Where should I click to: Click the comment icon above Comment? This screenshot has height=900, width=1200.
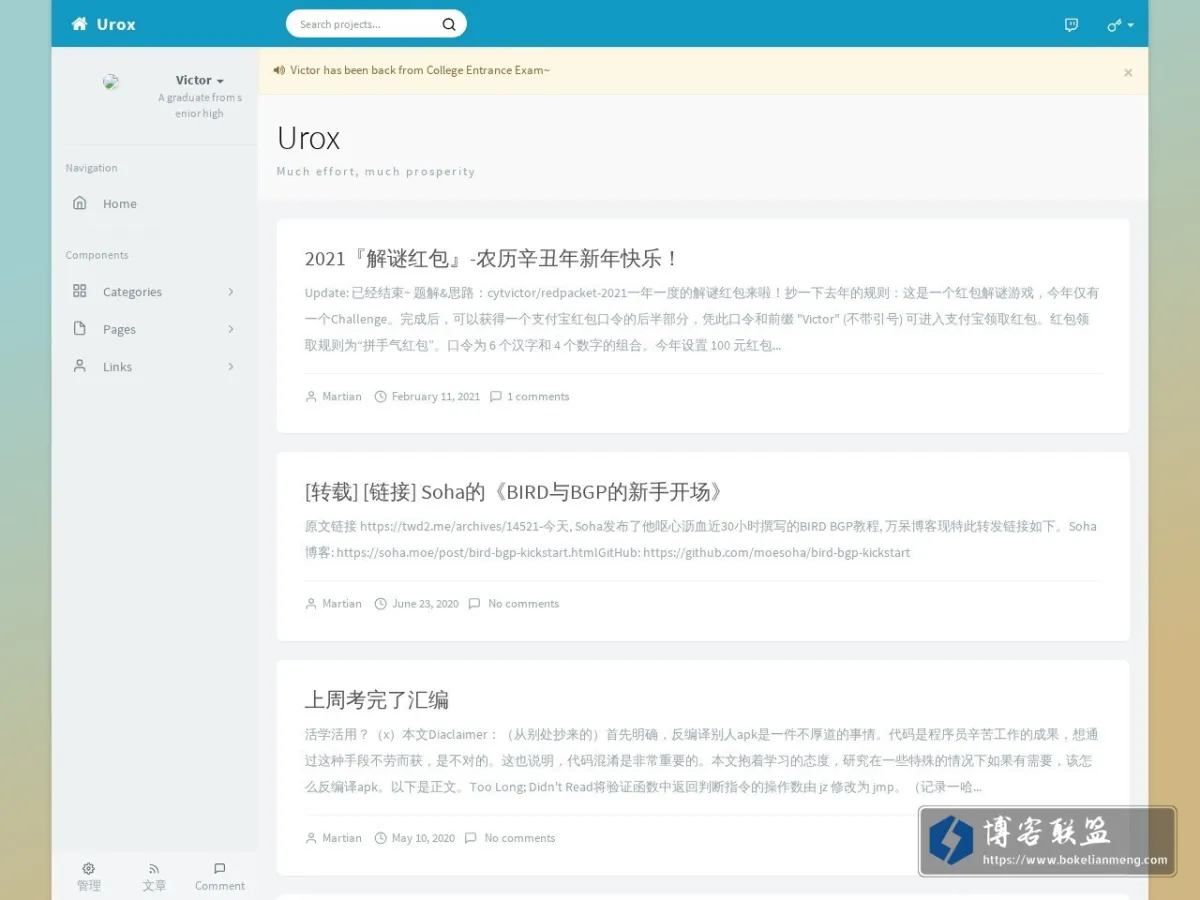coord(220,868)
